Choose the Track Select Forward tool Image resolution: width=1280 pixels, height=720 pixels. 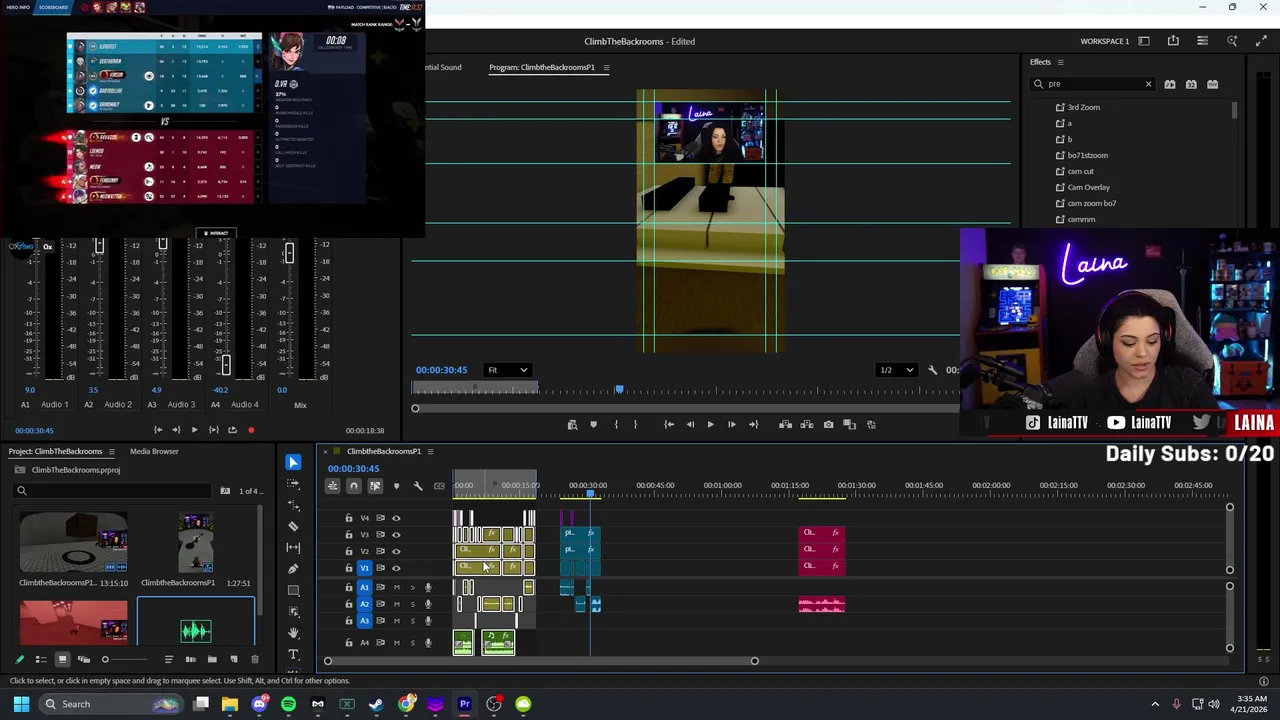pos(293,483)
